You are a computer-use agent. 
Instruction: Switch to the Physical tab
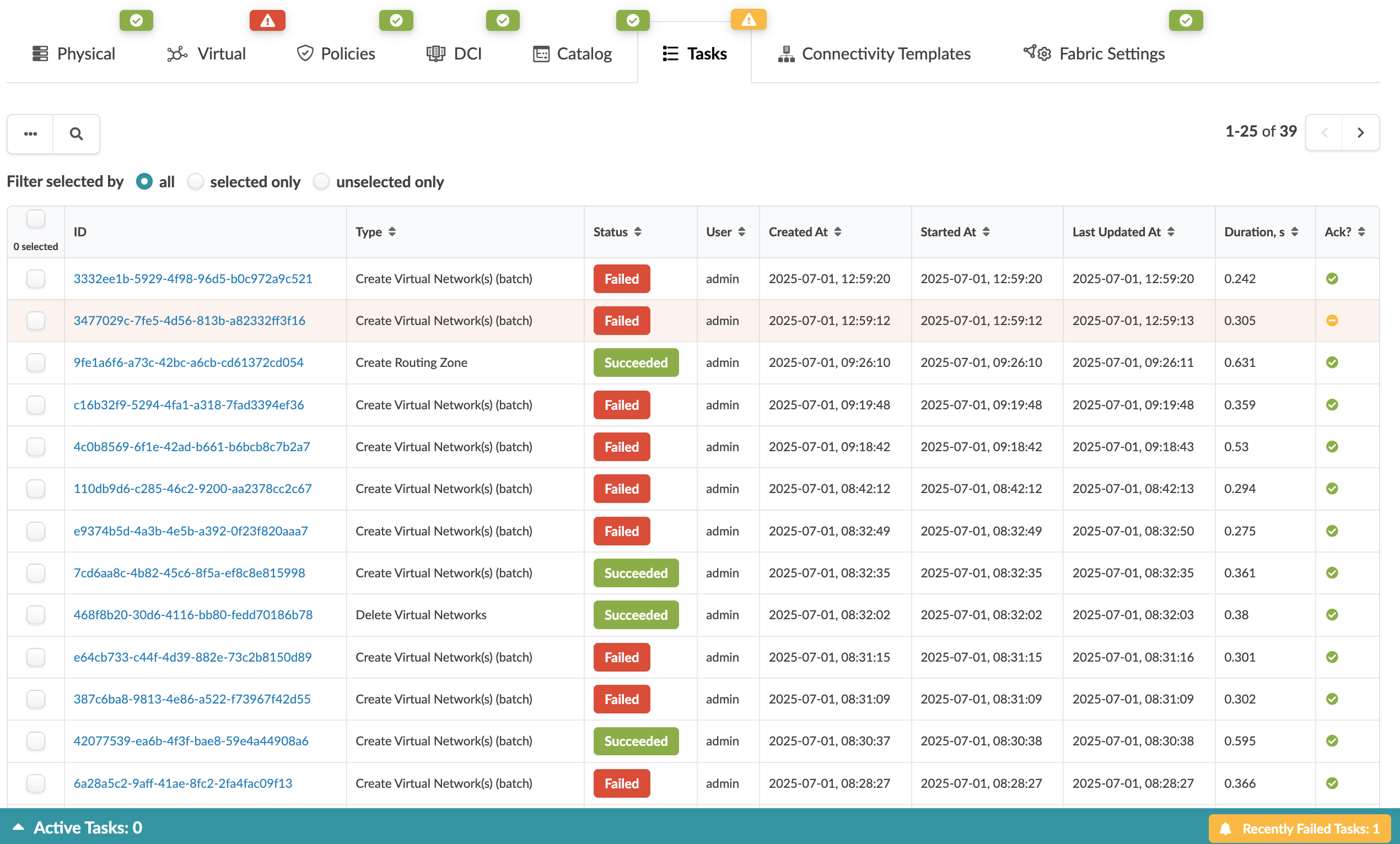tap(73, 53)
